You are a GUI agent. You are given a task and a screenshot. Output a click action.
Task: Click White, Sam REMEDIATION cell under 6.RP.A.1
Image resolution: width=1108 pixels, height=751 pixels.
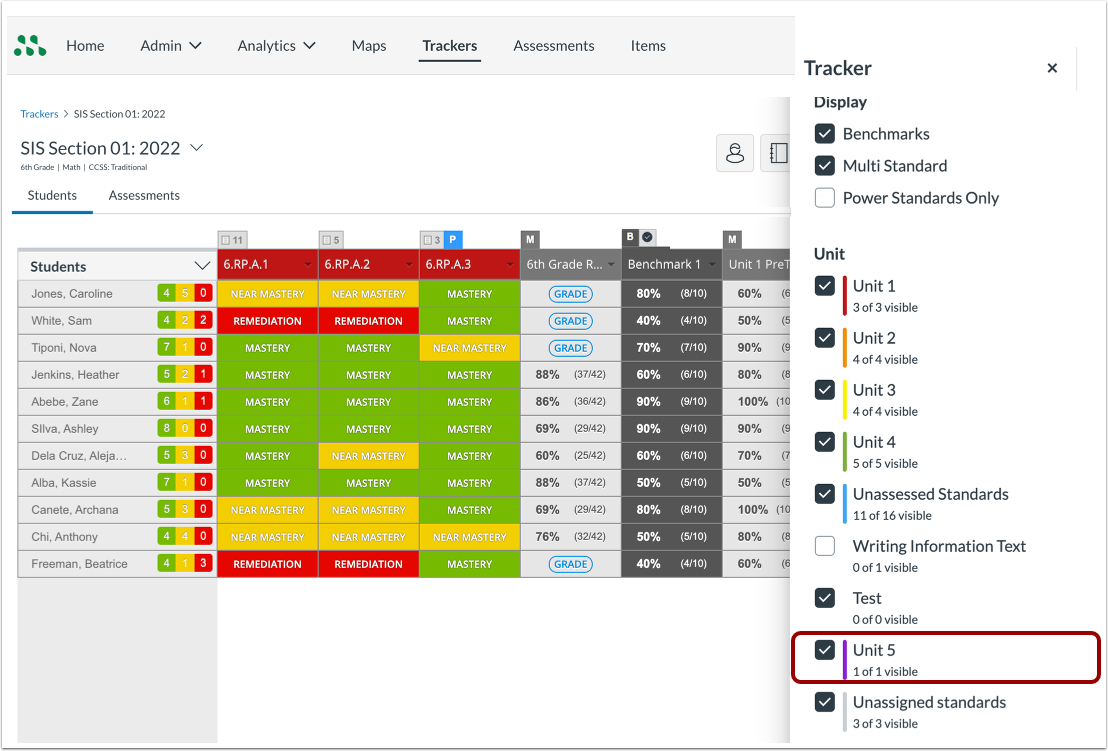click(x=267, y=321)
